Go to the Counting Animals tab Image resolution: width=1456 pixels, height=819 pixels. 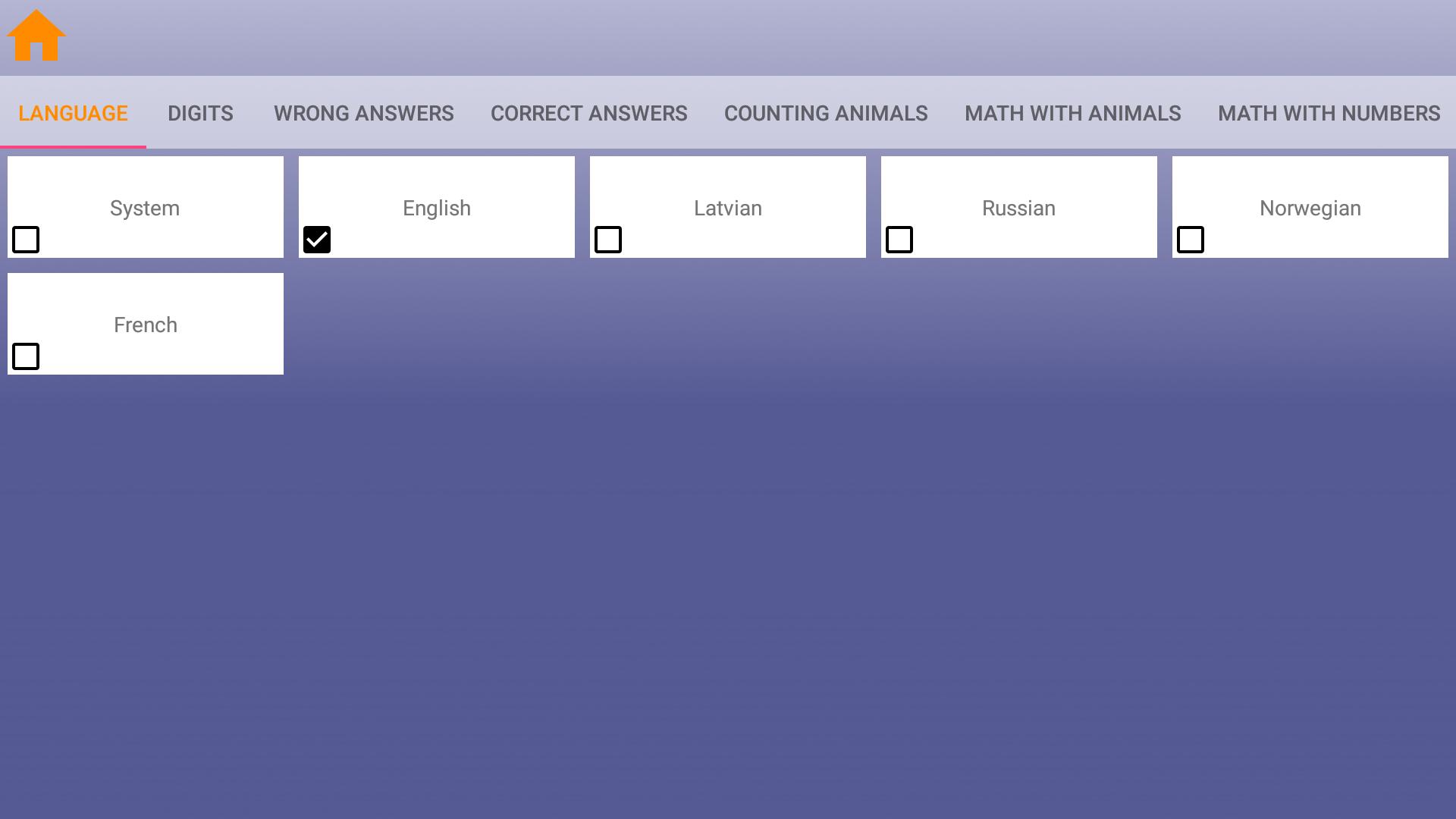coord(826,113)
